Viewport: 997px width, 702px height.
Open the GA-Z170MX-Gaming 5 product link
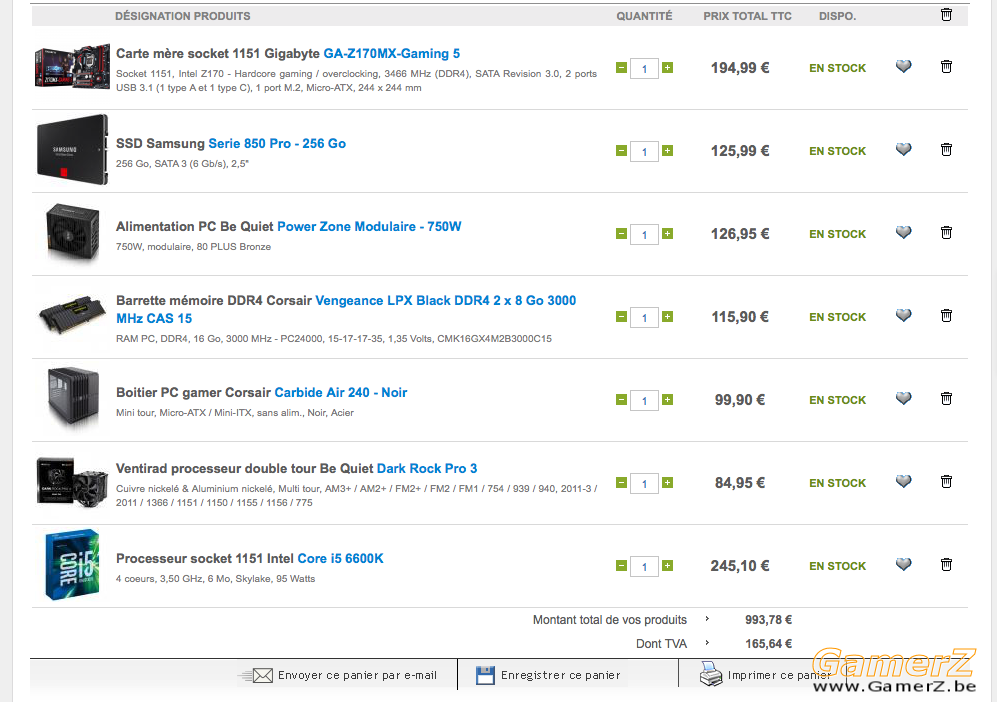[x=392, y=53]
